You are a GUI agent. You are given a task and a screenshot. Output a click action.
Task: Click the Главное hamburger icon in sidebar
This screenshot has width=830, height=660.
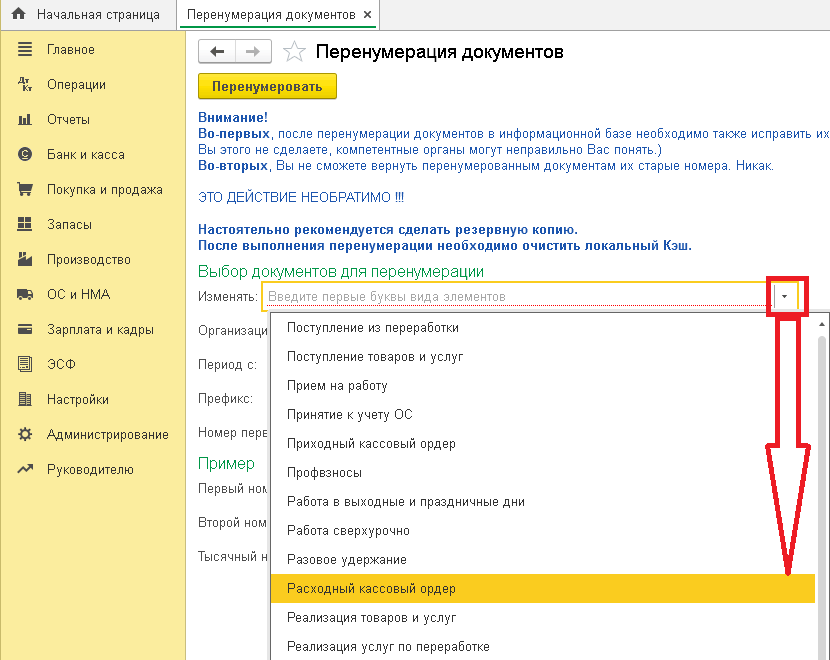[x=25, y=50]
